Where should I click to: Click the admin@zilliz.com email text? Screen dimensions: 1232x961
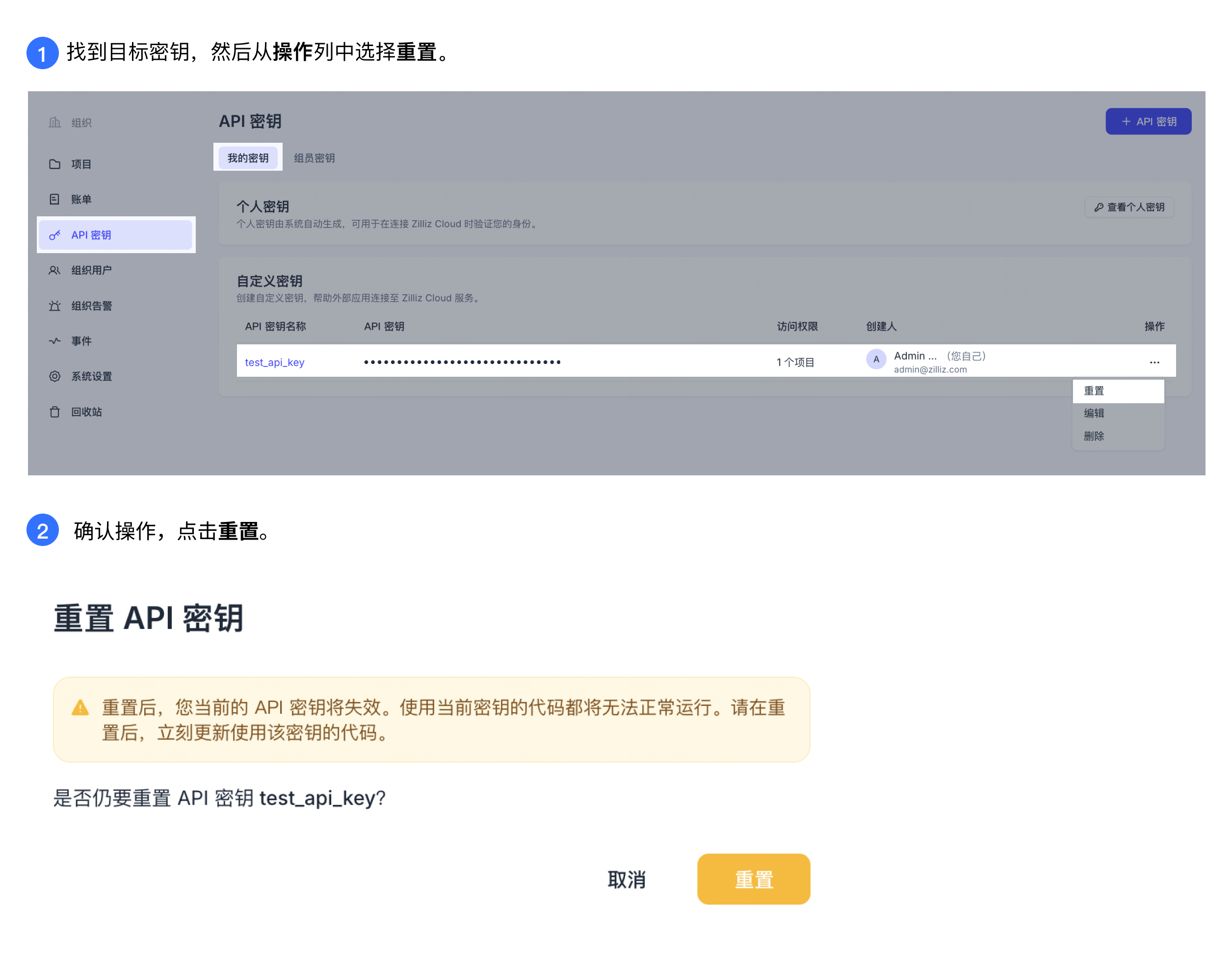coord(930,370)
